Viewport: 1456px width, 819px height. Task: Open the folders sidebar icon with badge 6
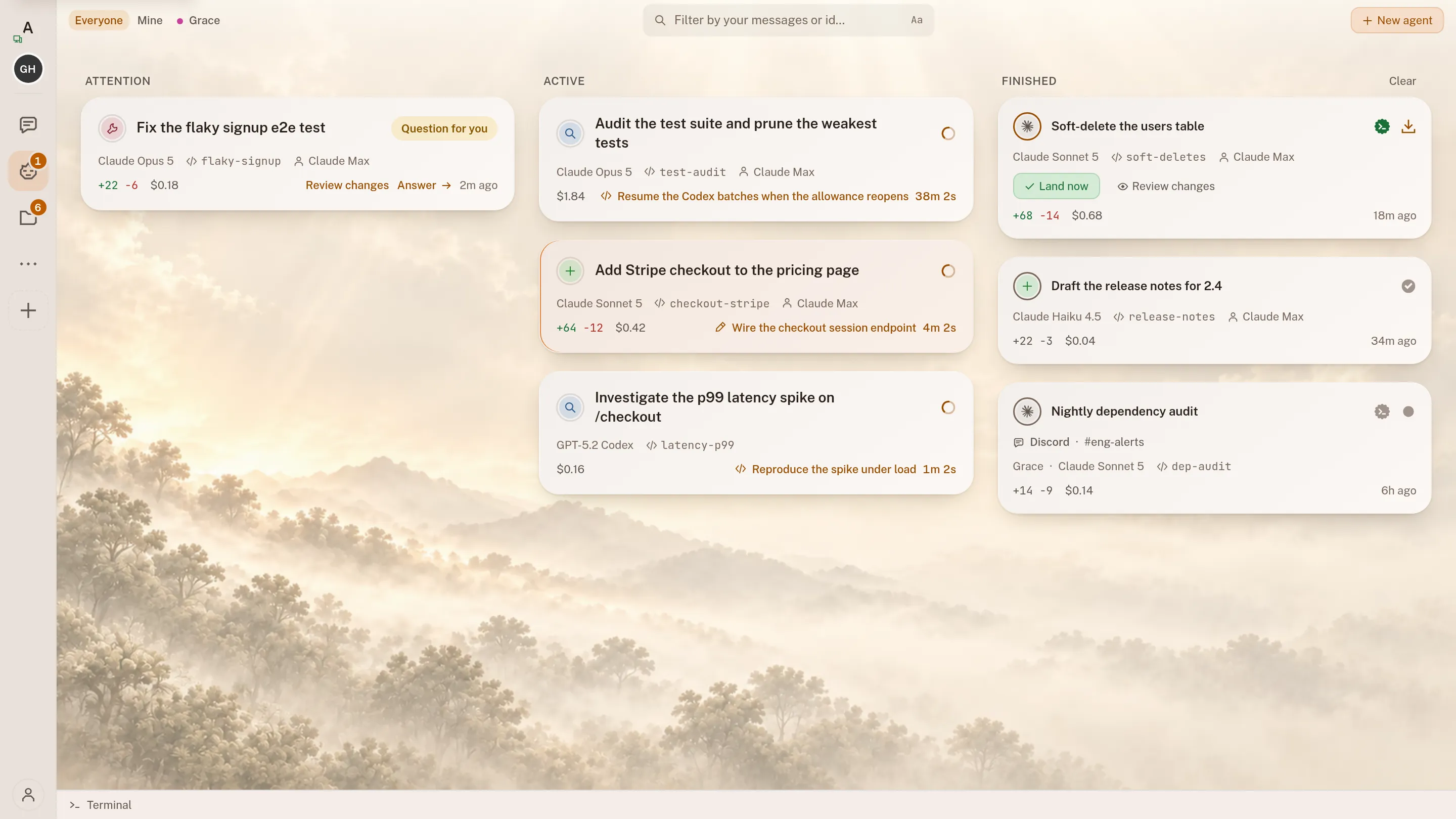point(28,217)
